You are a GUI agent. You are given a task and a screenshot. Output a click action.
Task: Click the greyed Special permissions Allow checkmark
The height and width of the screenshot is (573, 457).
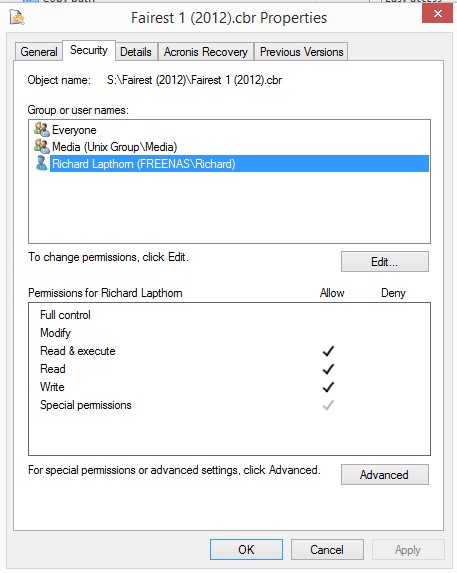328,405
